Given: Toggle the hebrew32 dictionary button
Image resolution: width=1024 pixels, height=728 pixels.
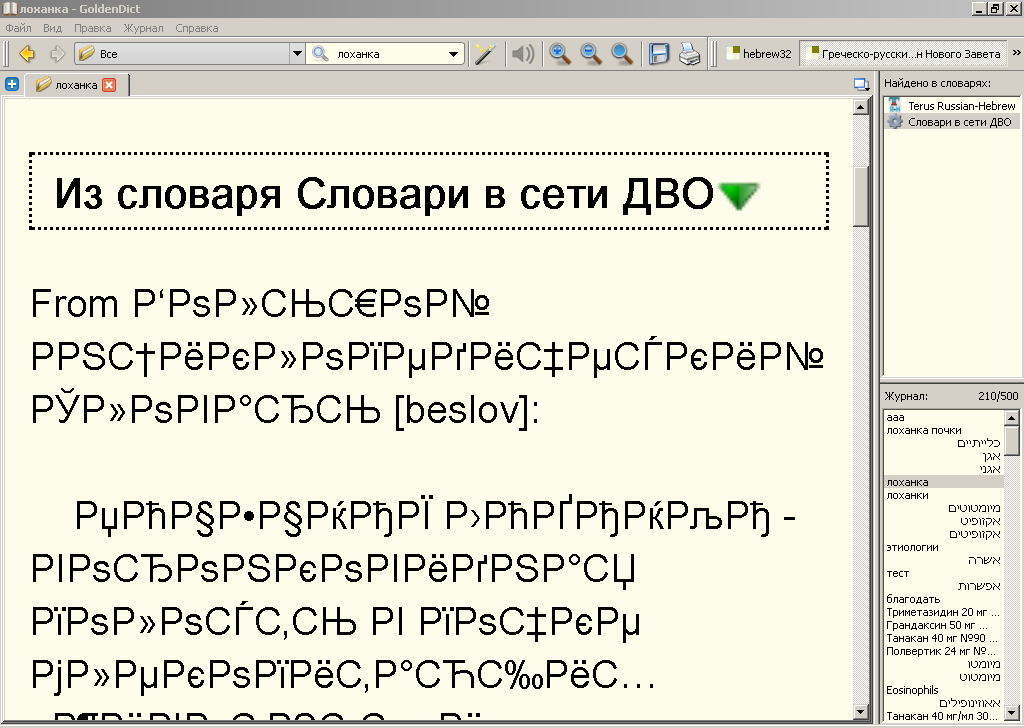Looking at the screenshot, I should (759, 54).
